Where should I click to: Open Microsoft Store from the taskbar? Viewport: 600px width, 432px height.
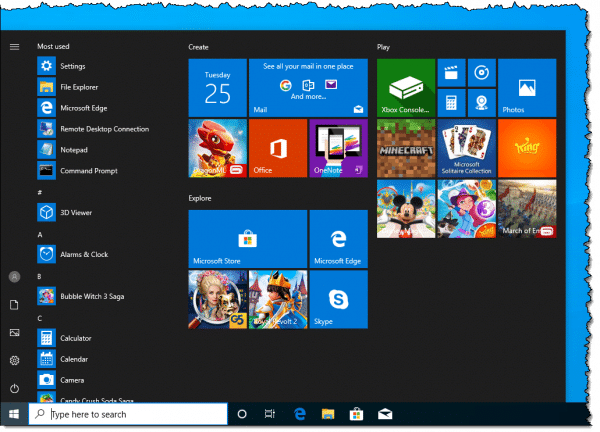point(356,414)
